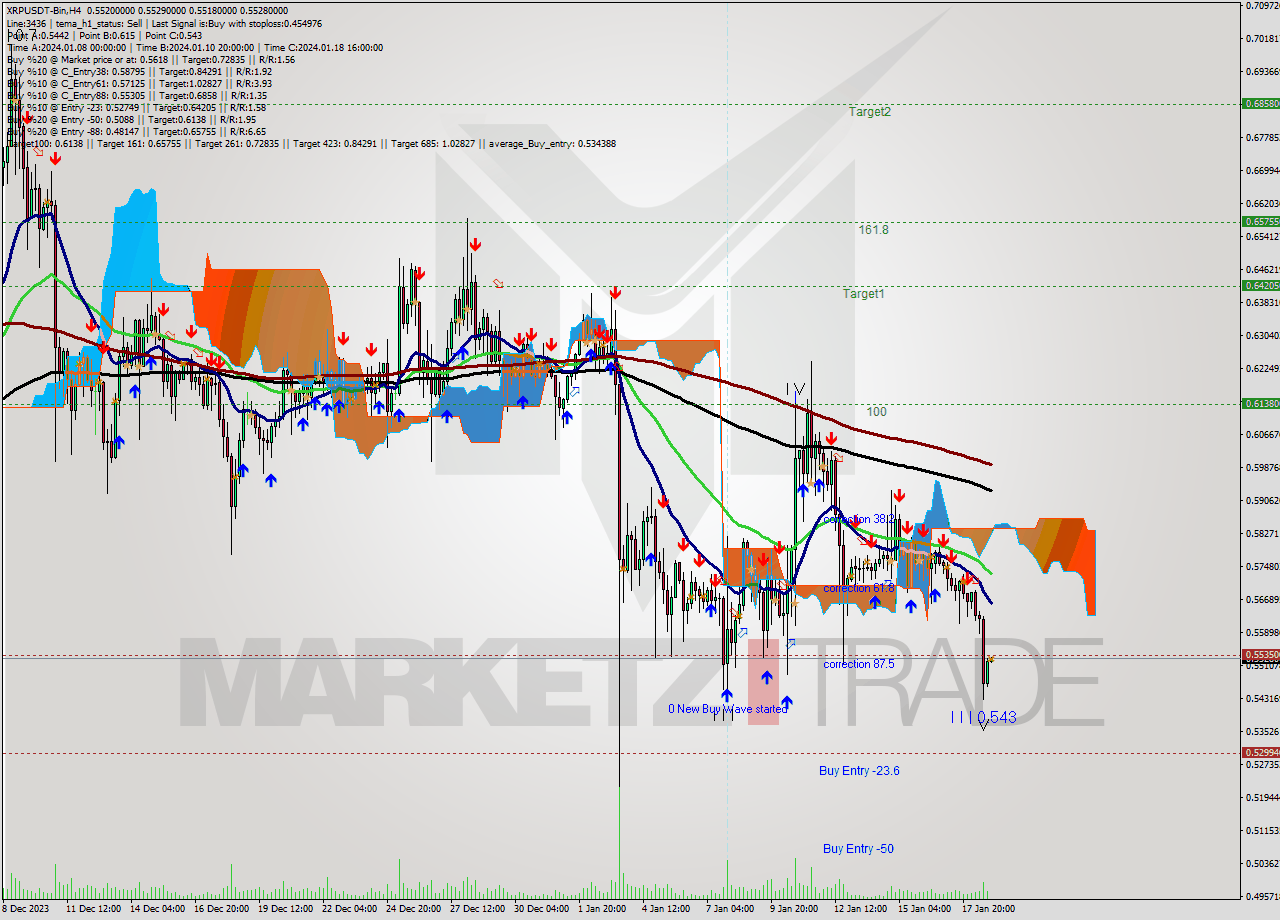Select the 'Entry -88: 0.48147' line
This screenshot has height=920, width=1280.
point(136,131)
